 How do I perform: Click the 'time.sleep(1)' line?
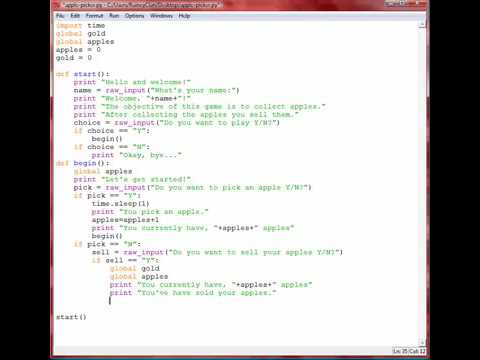coord(120,204)
